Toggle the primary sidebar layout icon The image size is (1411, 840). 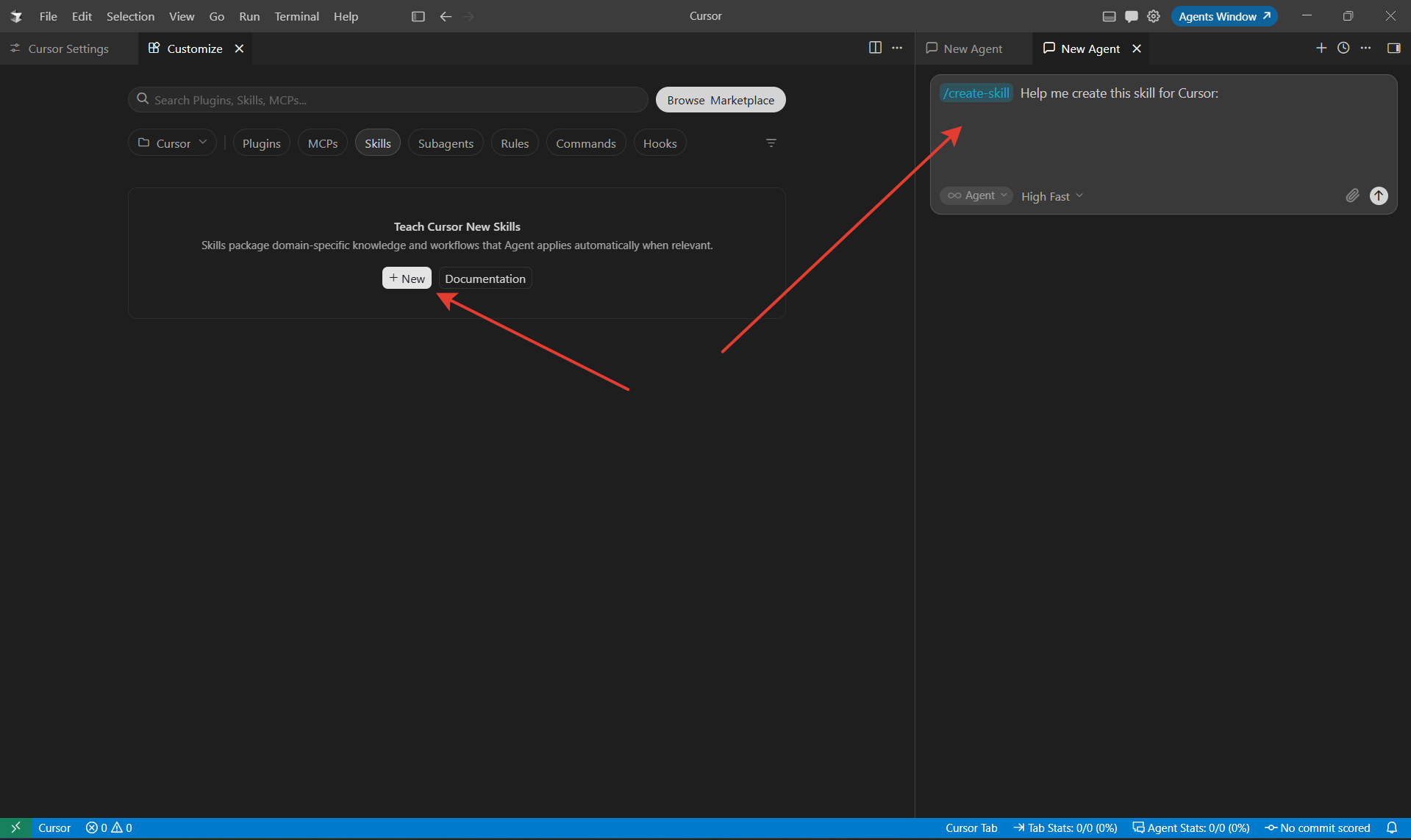pyautogui.click(x=418, y=16)
